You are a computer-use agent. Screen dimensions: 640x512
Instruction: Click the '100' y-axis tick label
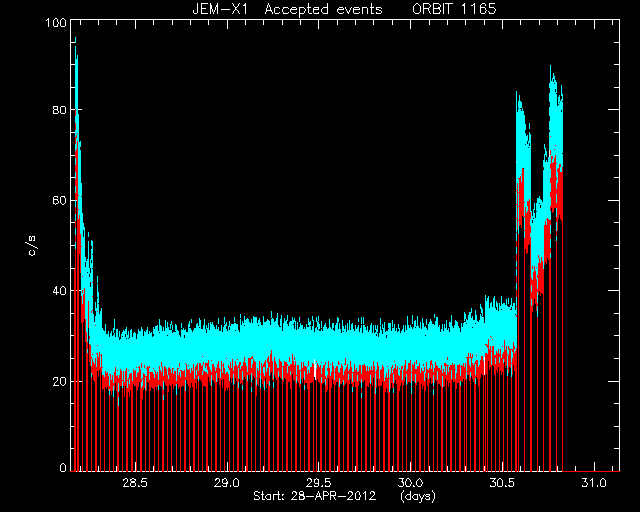tap(56, 22)
